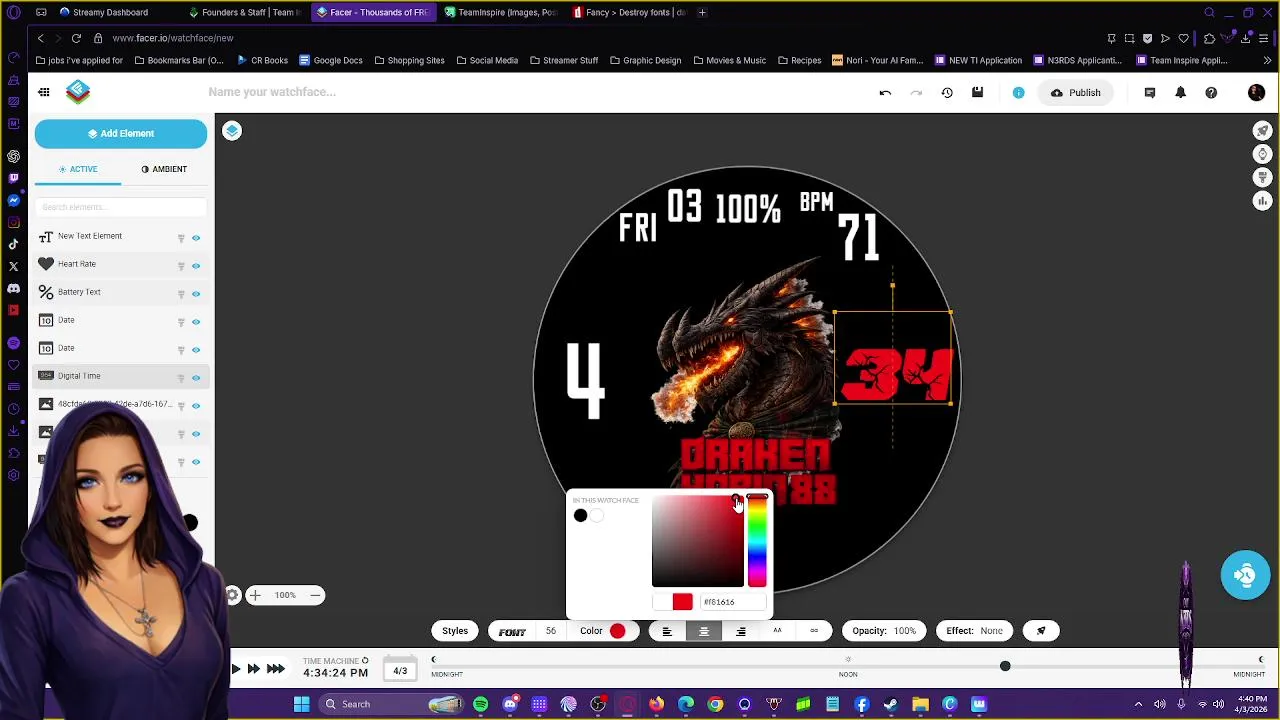Save watchface with the floppy disk icon
Image resolution: width=1280 pixels, height=720 pixels.
pos(977,93)
